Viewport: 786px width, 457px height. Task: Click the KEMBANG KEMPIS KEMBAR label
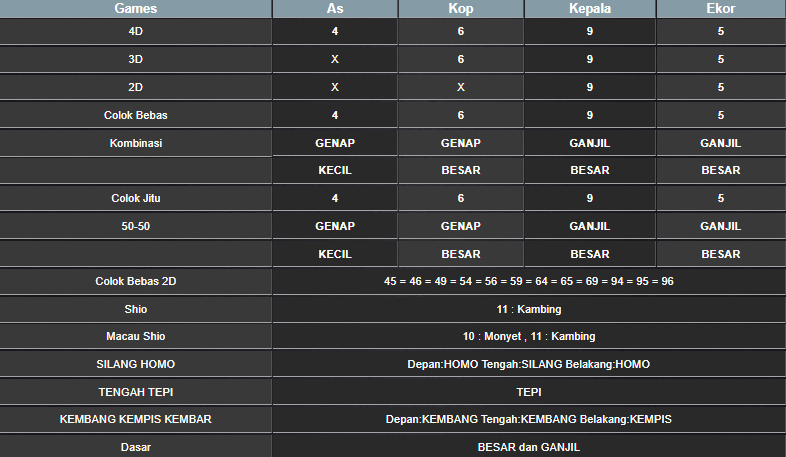[x=135, y=419]
